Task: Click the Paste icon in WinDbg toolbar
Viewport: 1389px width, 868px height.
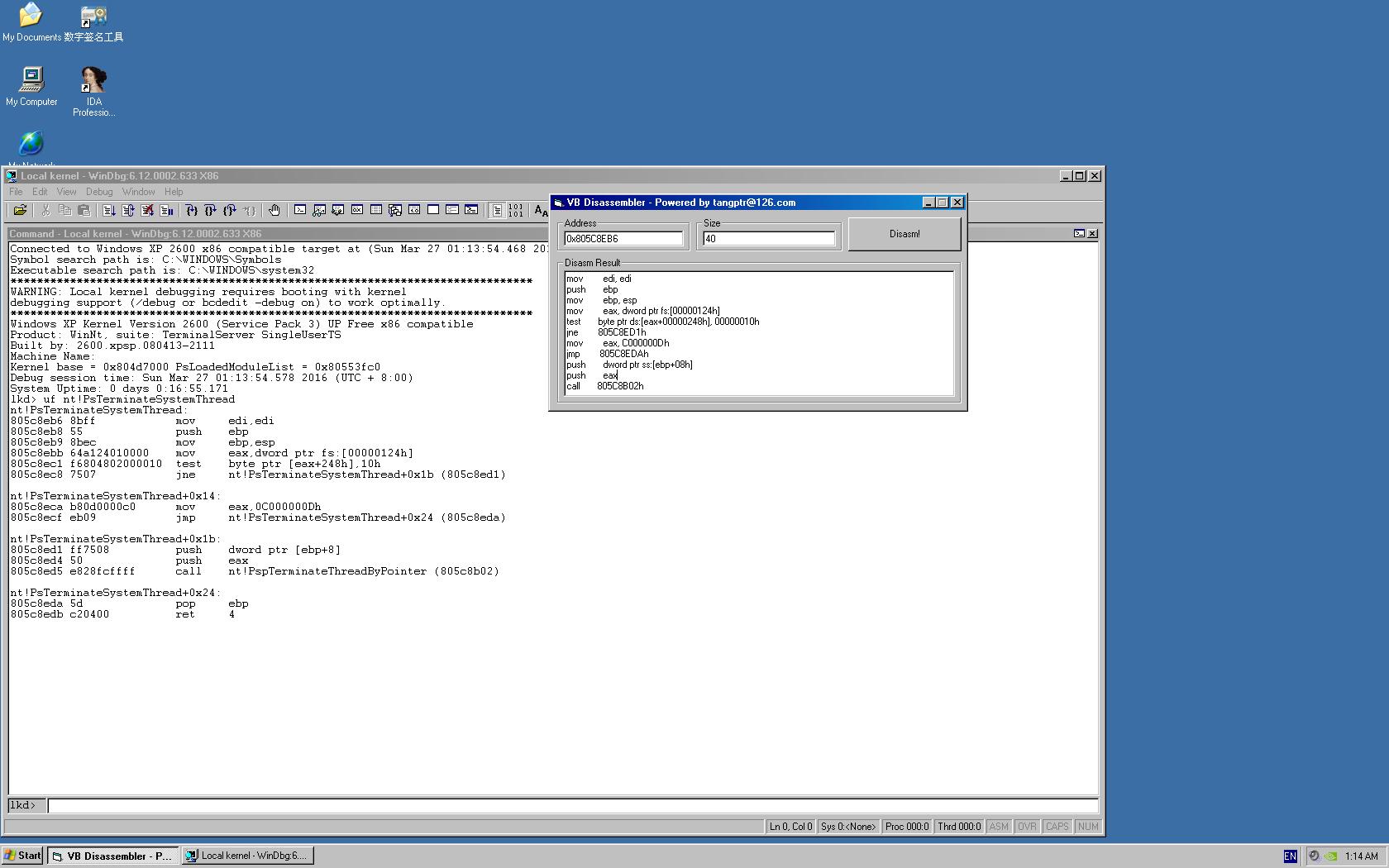Action: 84,211
